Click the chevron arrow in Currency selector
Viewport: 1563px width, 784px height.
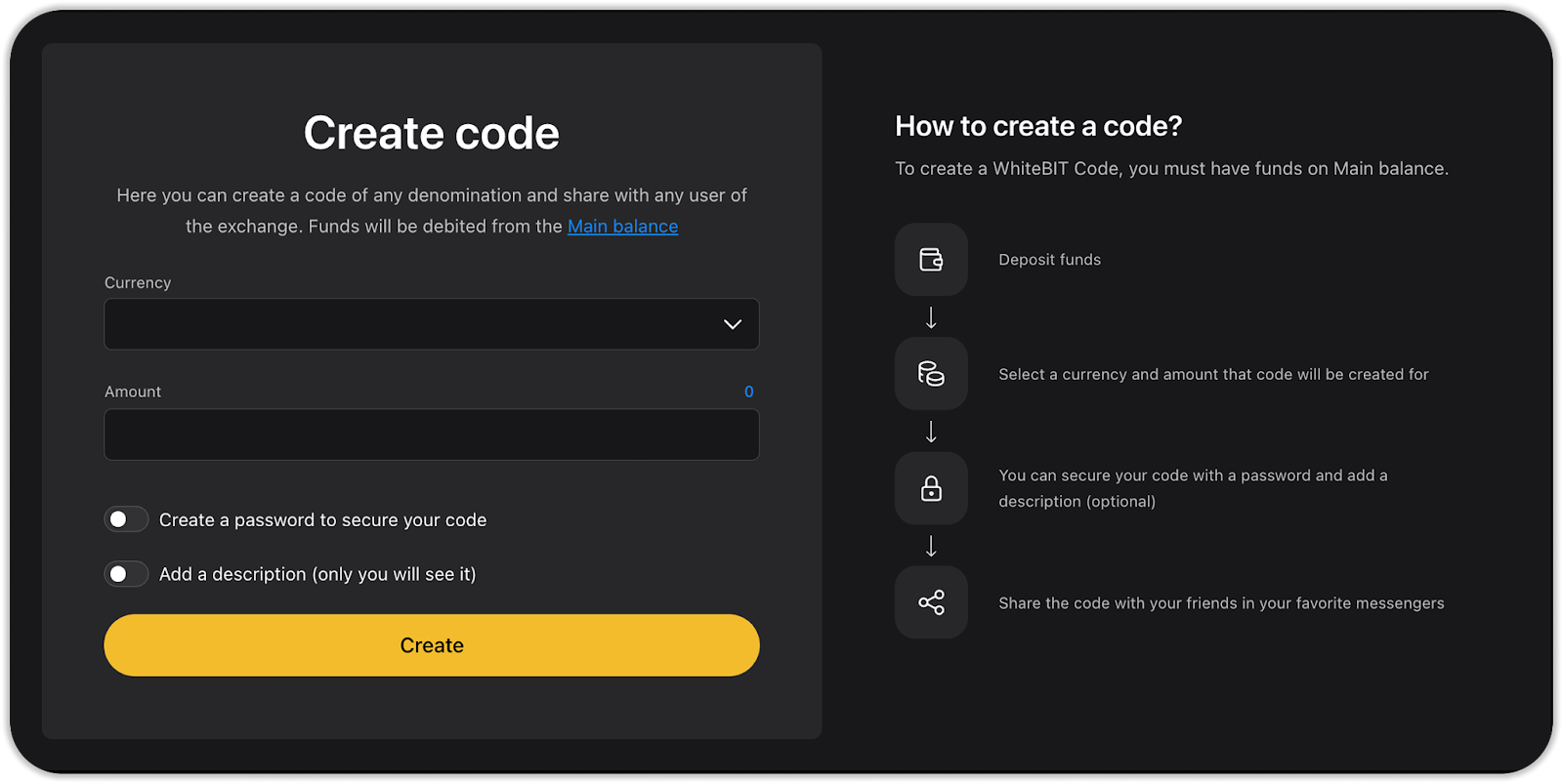click(733, 324)
